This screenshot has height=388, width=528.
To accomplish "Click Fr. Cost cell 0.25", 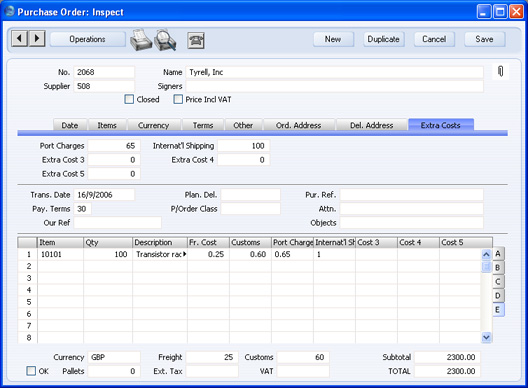I will click(208, 254).
